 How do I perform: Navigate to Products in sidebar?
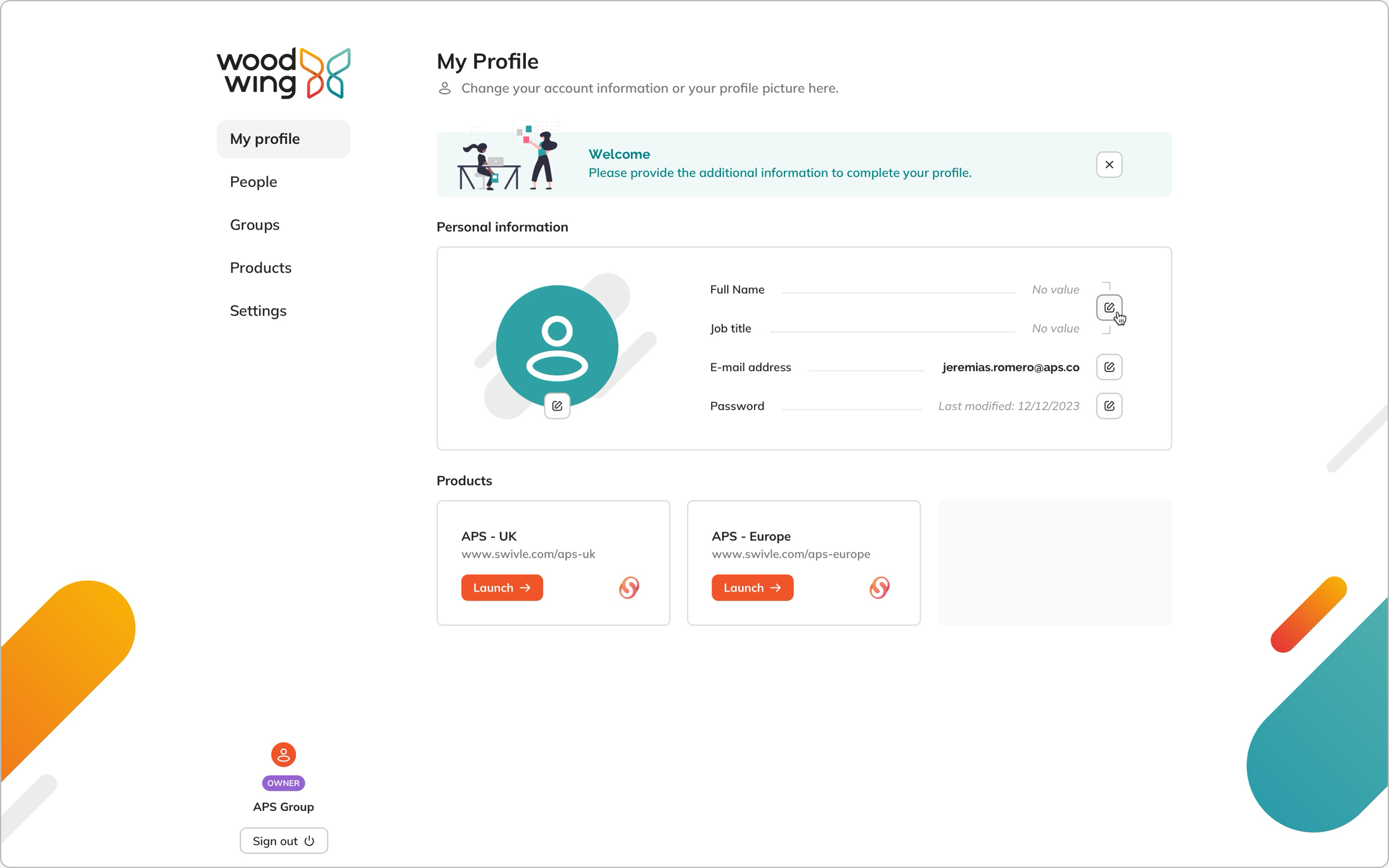coord(260,268)
